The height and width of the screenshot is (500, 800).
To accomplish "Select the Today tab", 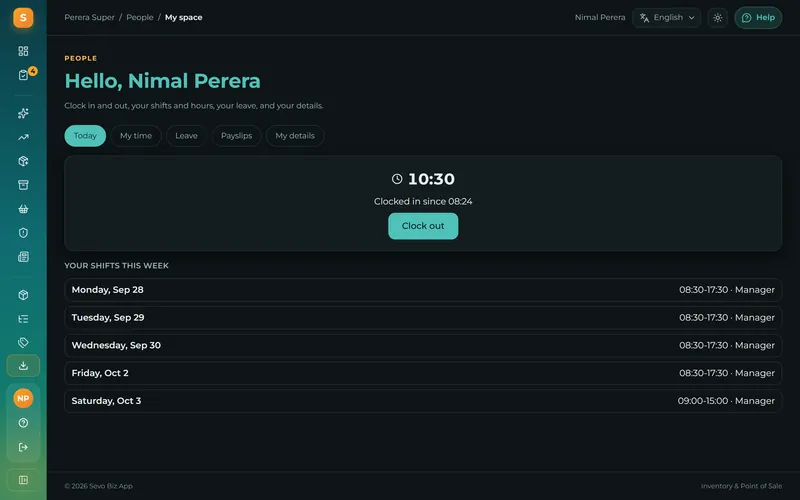I will [85, 136].
